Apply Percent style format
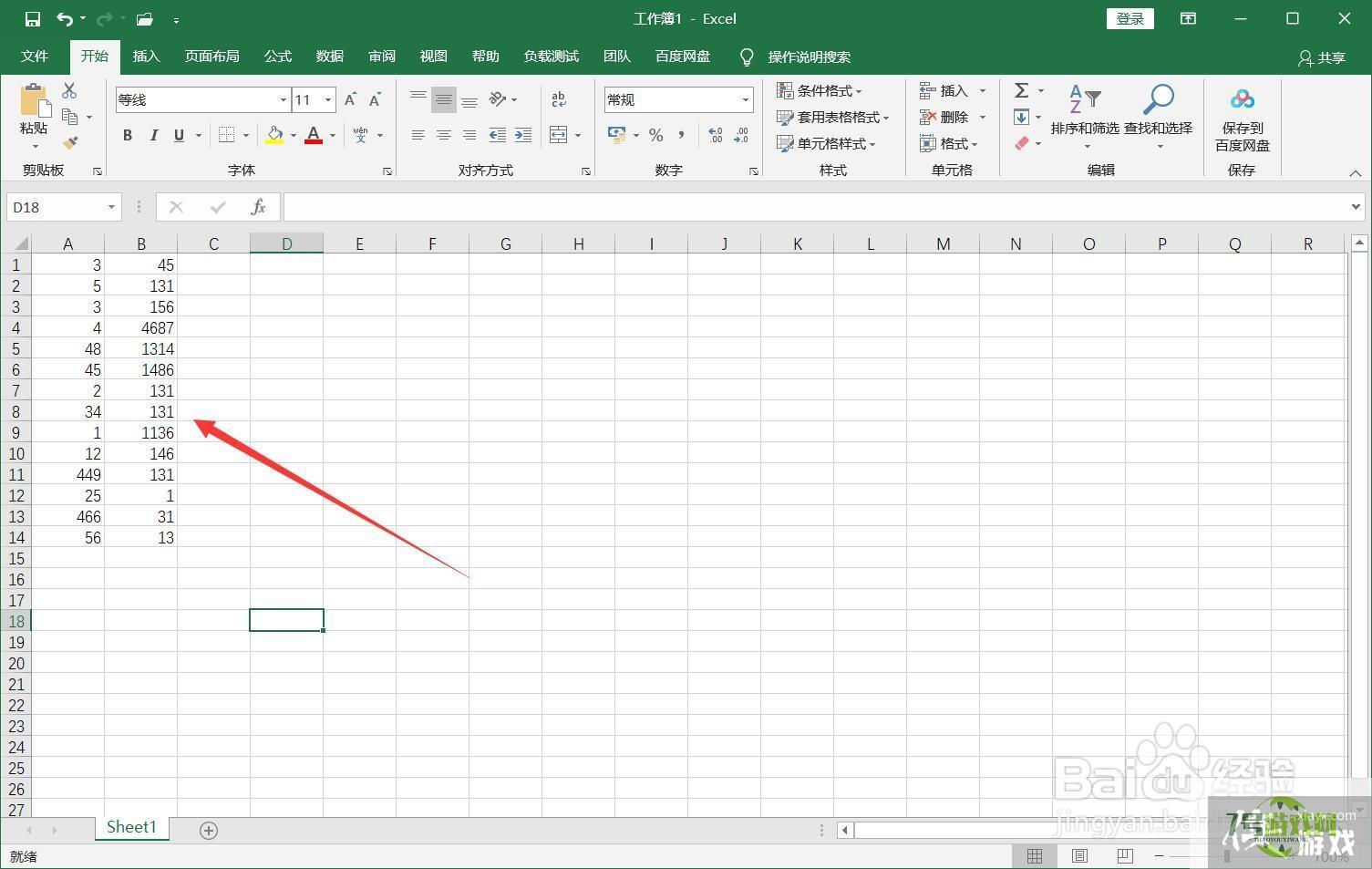 pos(655,135)
